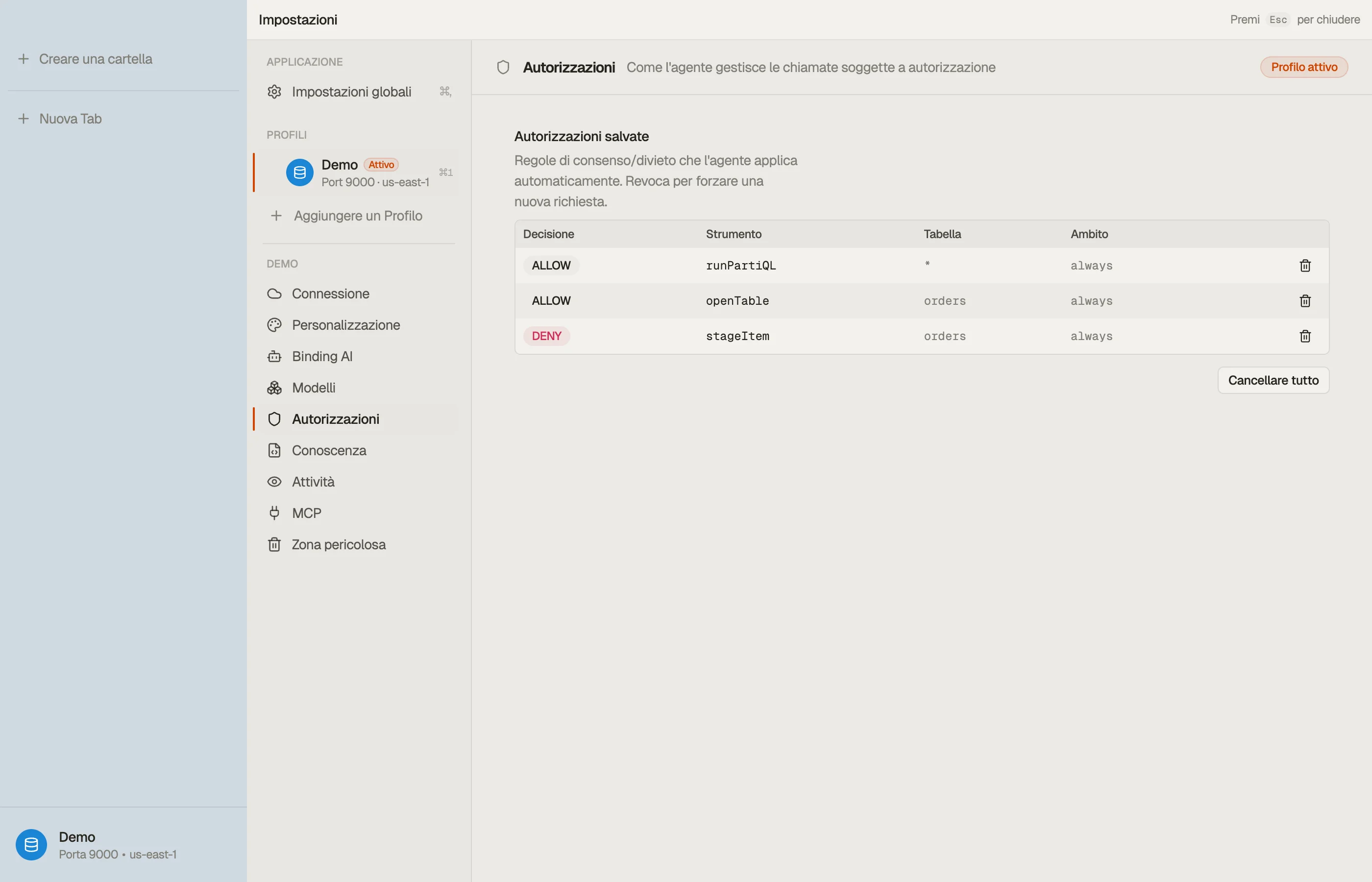The height and width of the screenshot is (882, 1372).
Task: Click Aggiungere un Profilo
Action: [359, 216]
